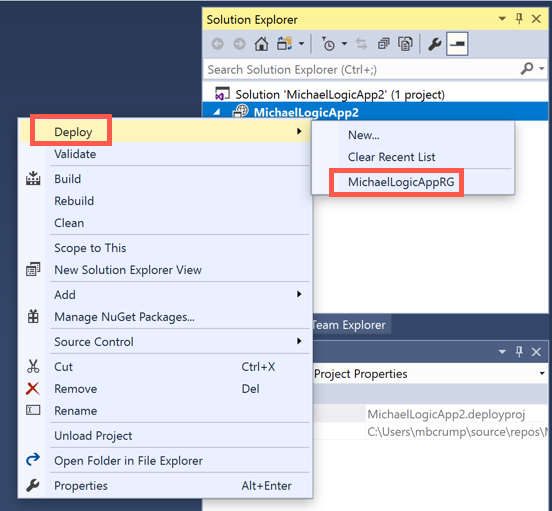Image resolution: width=552 pixels, height=511 pixels.
Task: Toggle the Preview Selected Items button
Action: tap(457, 44)
